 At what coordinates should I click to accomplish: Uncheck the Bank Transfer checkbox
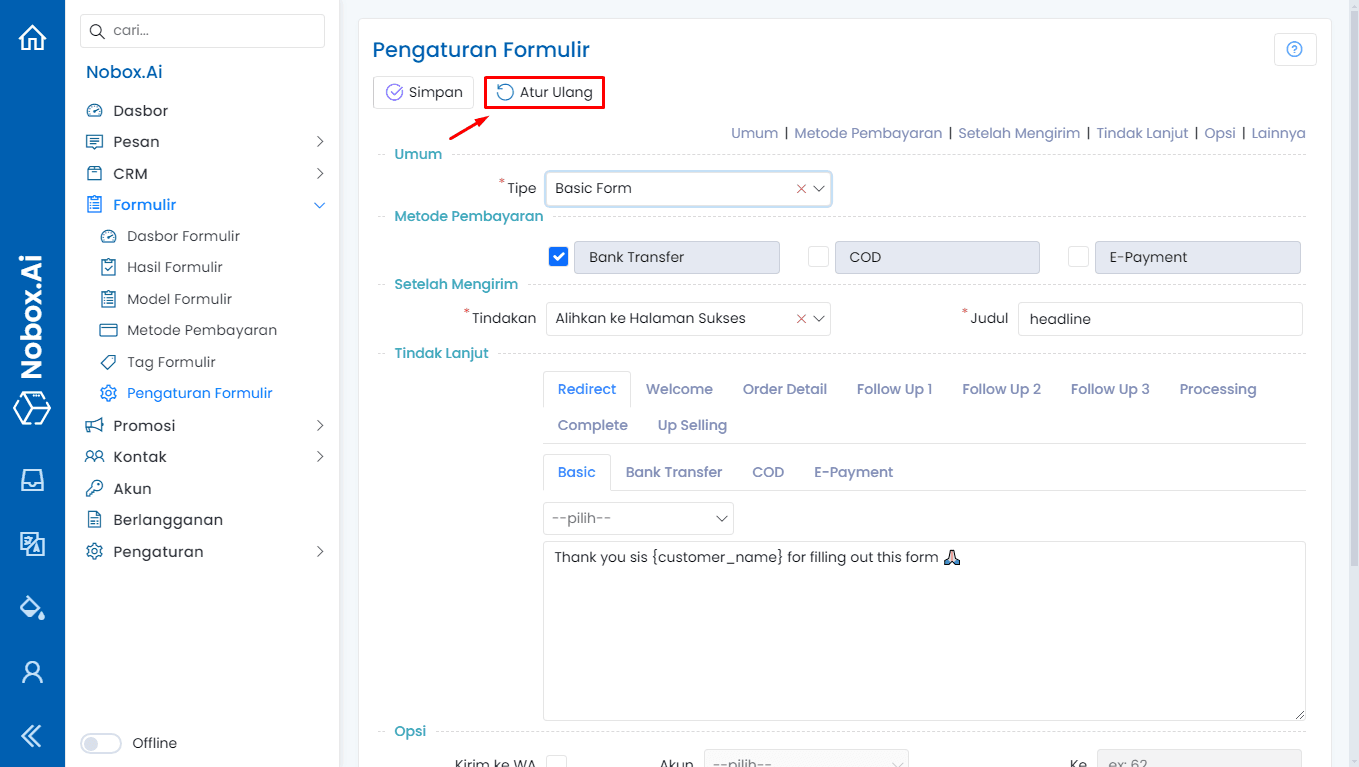pos(558,257)
